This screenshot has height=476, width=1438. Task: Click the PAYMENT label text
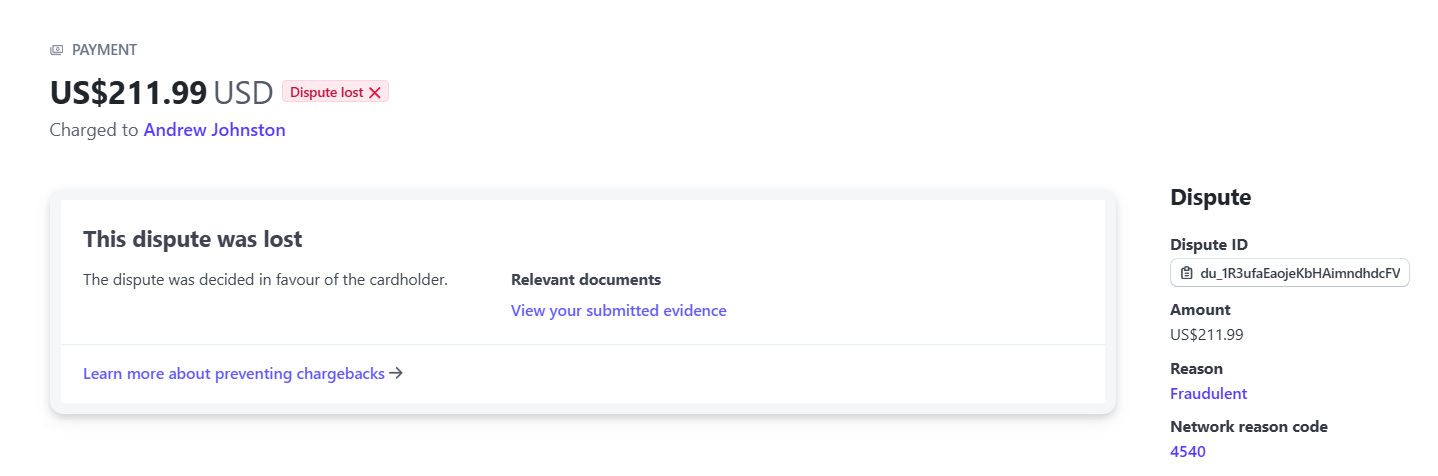[104, 50]
